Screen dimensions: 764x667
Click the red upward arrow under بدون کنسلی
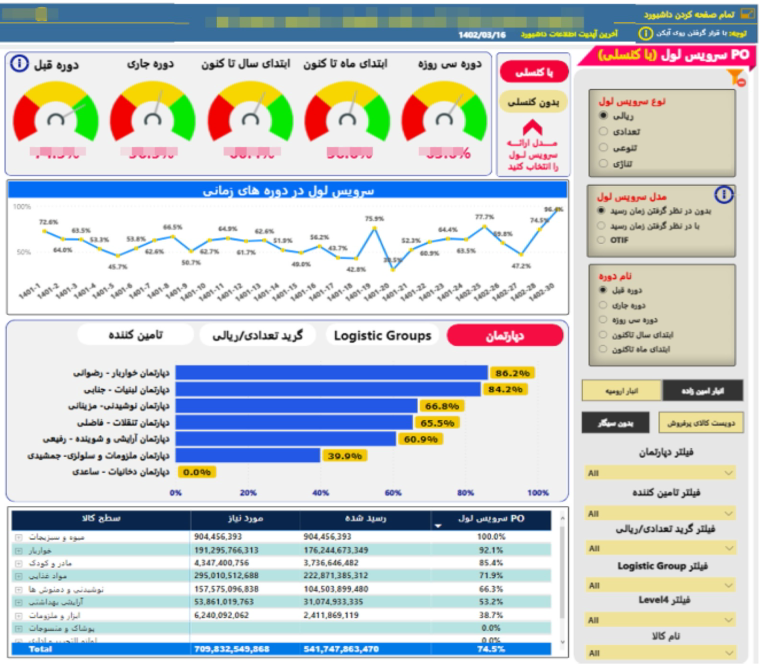pos(533,128)
